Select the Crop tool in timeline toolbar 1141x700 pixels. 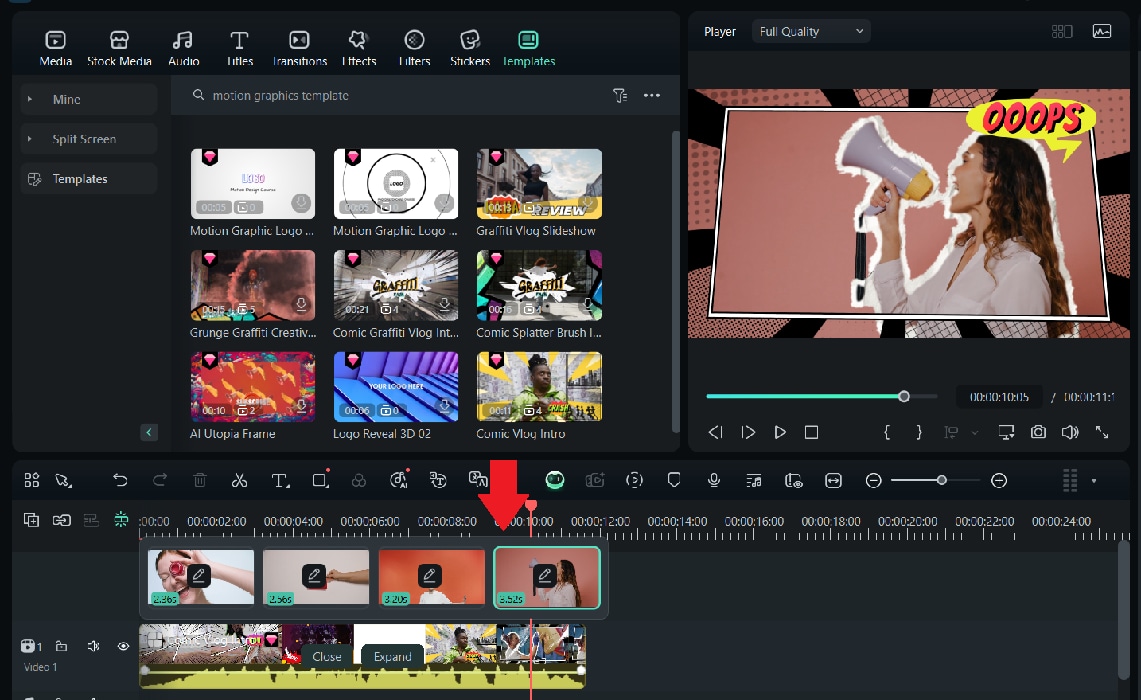(x=320, y=480)
